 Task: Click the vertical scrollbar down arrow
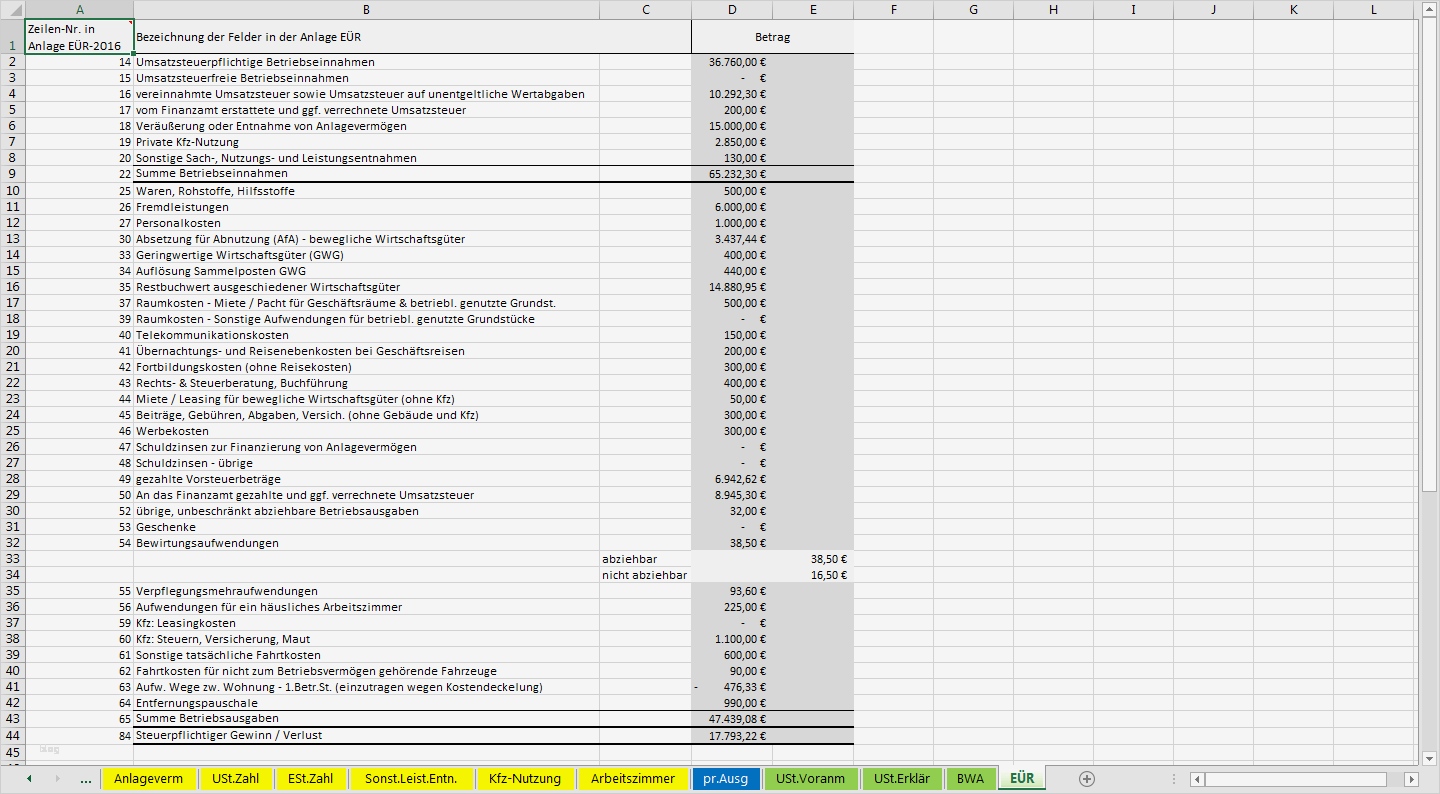[1429, 757]
